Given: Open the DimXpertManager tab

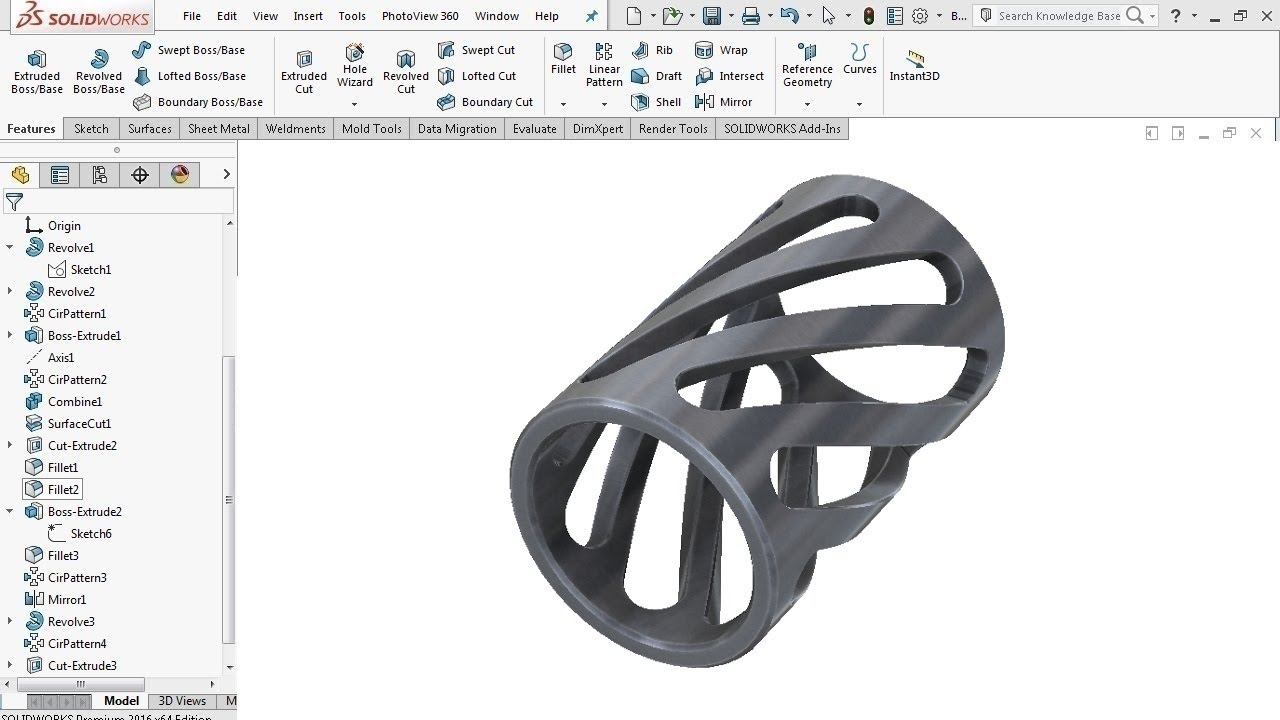Looking at the screenshot, I should pyautogui.click(x=140, y=175).
